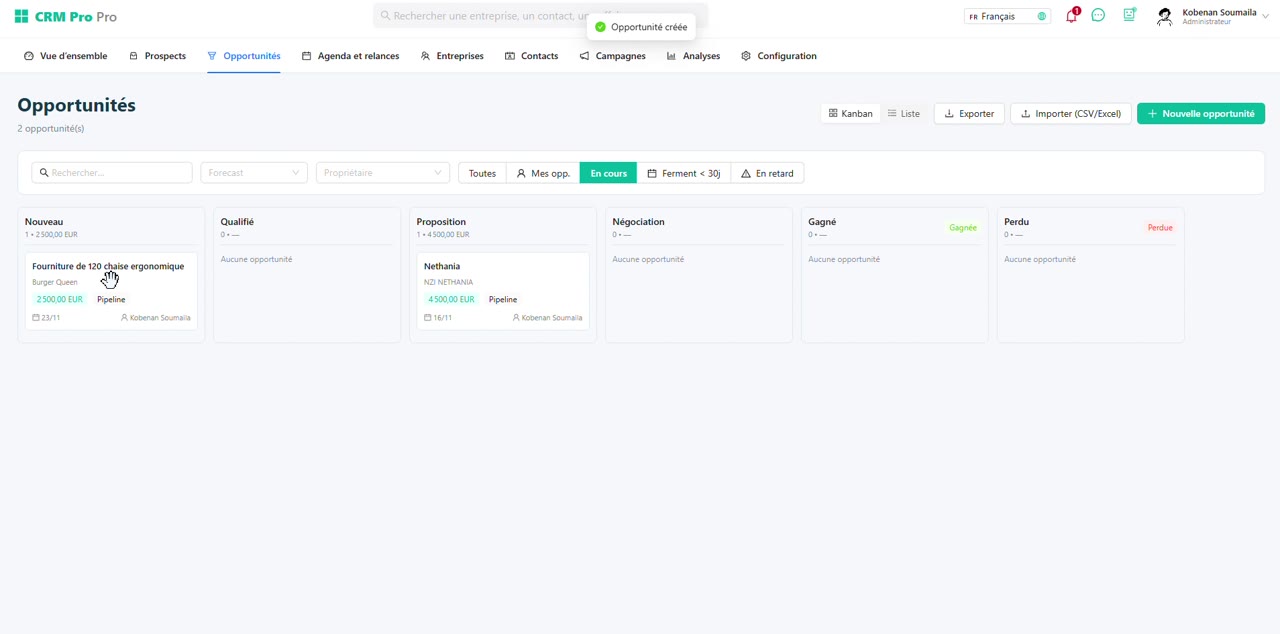Switch to the Entreprises tab
The height and width of the screenshot is (634, 1280).
[452, 56]
